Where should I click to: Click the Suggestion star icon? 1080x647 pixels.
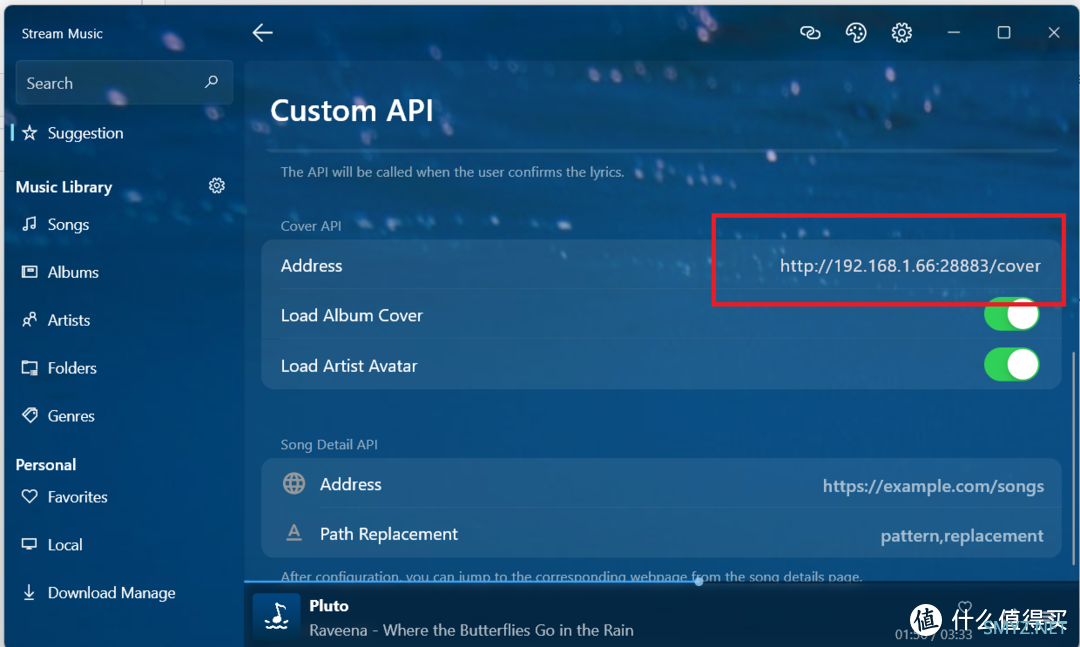(x=30, y=133)
